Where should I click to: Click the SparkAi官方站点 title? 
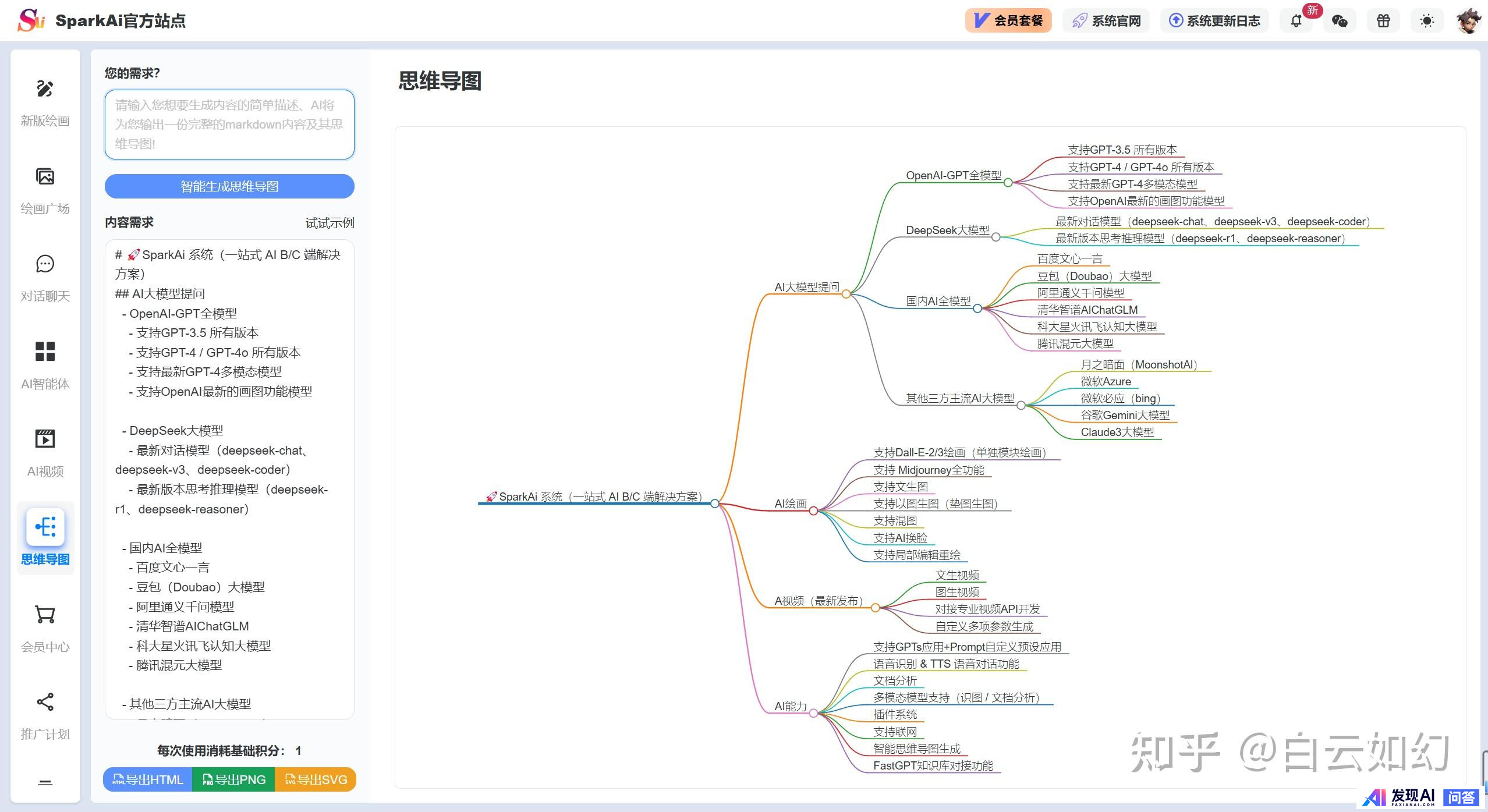click(121, 21)
